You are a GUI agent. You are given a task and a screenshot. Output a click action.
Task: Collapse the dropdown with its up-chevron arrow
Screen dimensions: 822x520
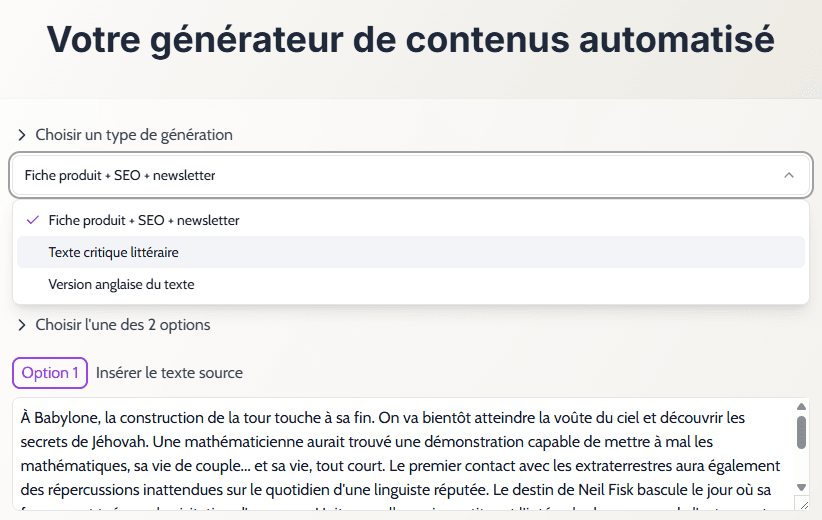(789, 175)
